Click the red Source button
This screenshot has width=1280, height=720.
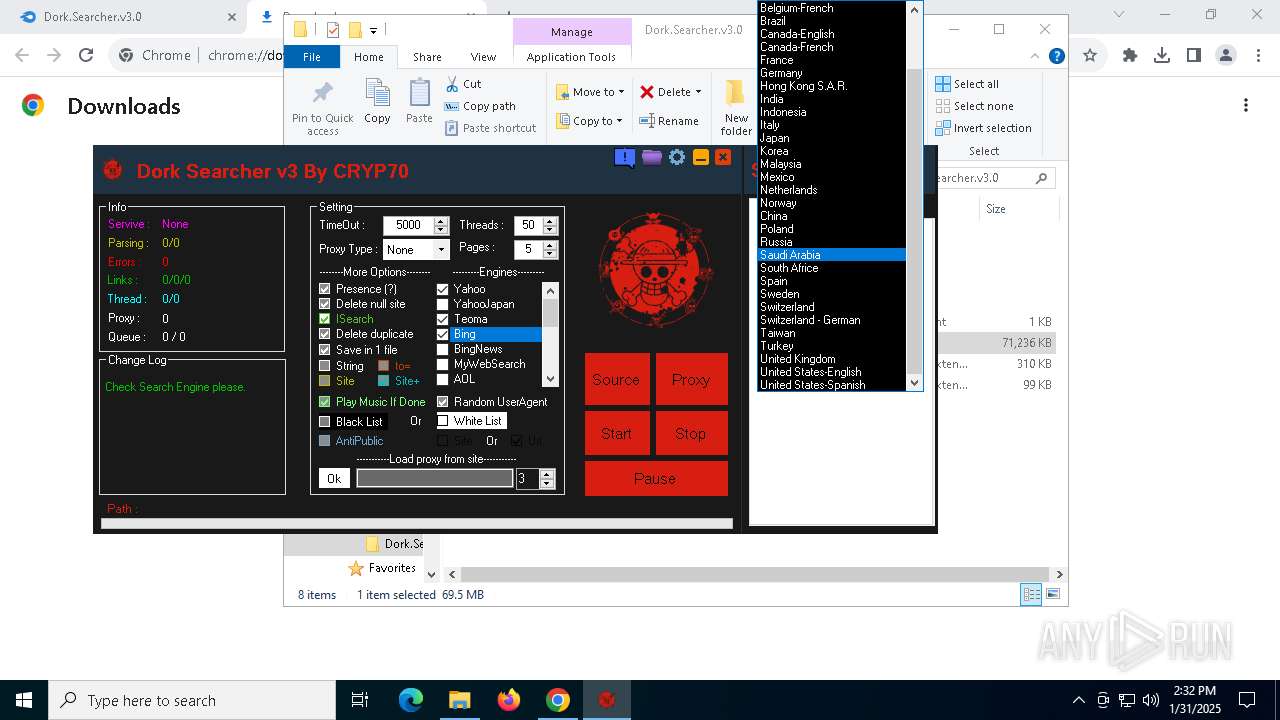[x=616, y=380]
